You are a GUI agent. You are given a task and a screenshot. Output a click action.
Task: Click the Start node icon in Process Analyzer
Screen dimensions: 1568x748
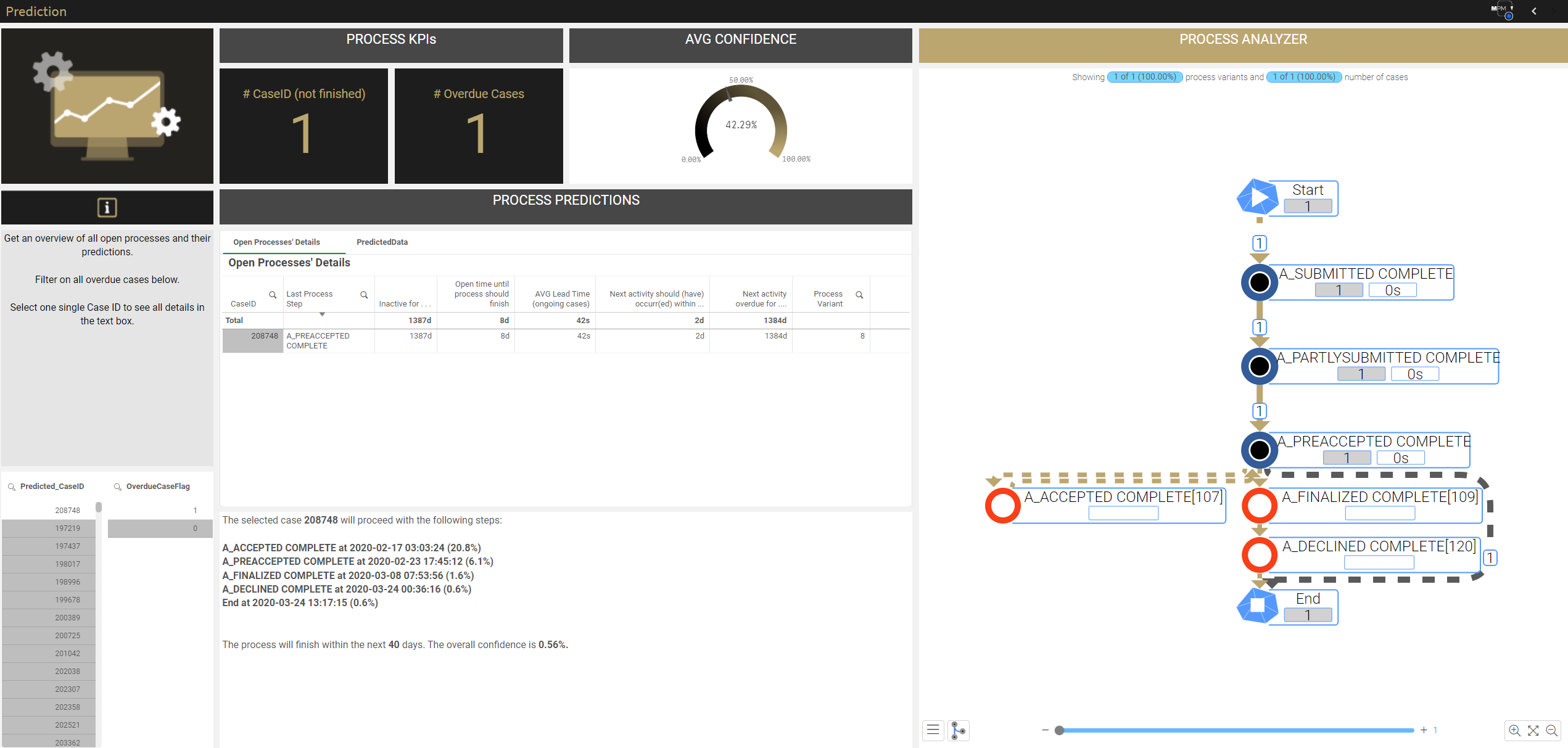pyautogui.click(x=1258, y=197)
